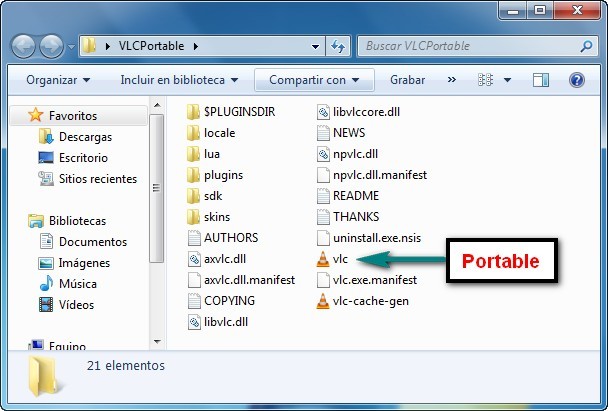Click the axvlc.dll file icon
This screenshot has width=608, height=411.
coord(194,259)
